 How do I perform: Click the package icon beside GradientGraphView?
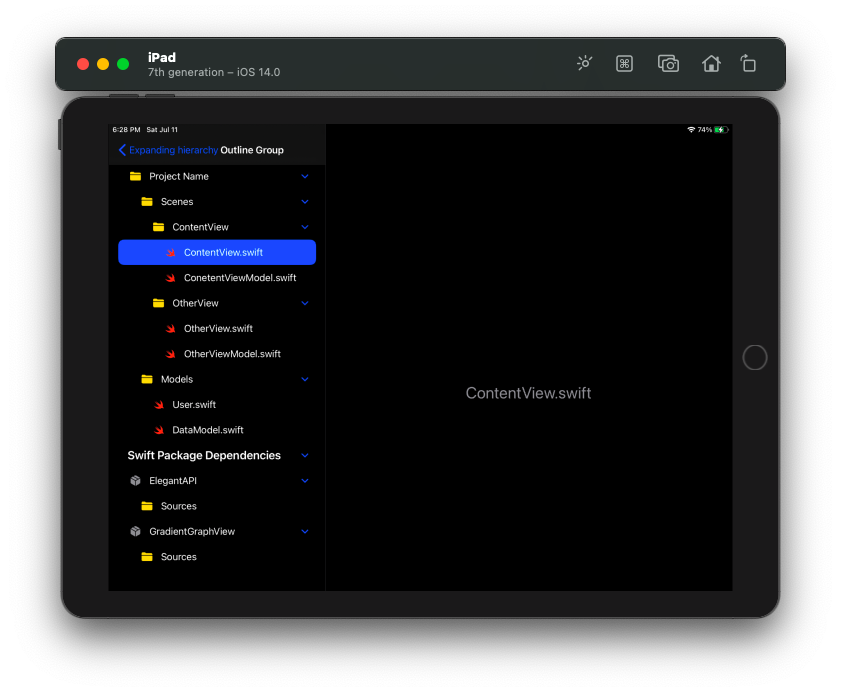click(135, 531)
